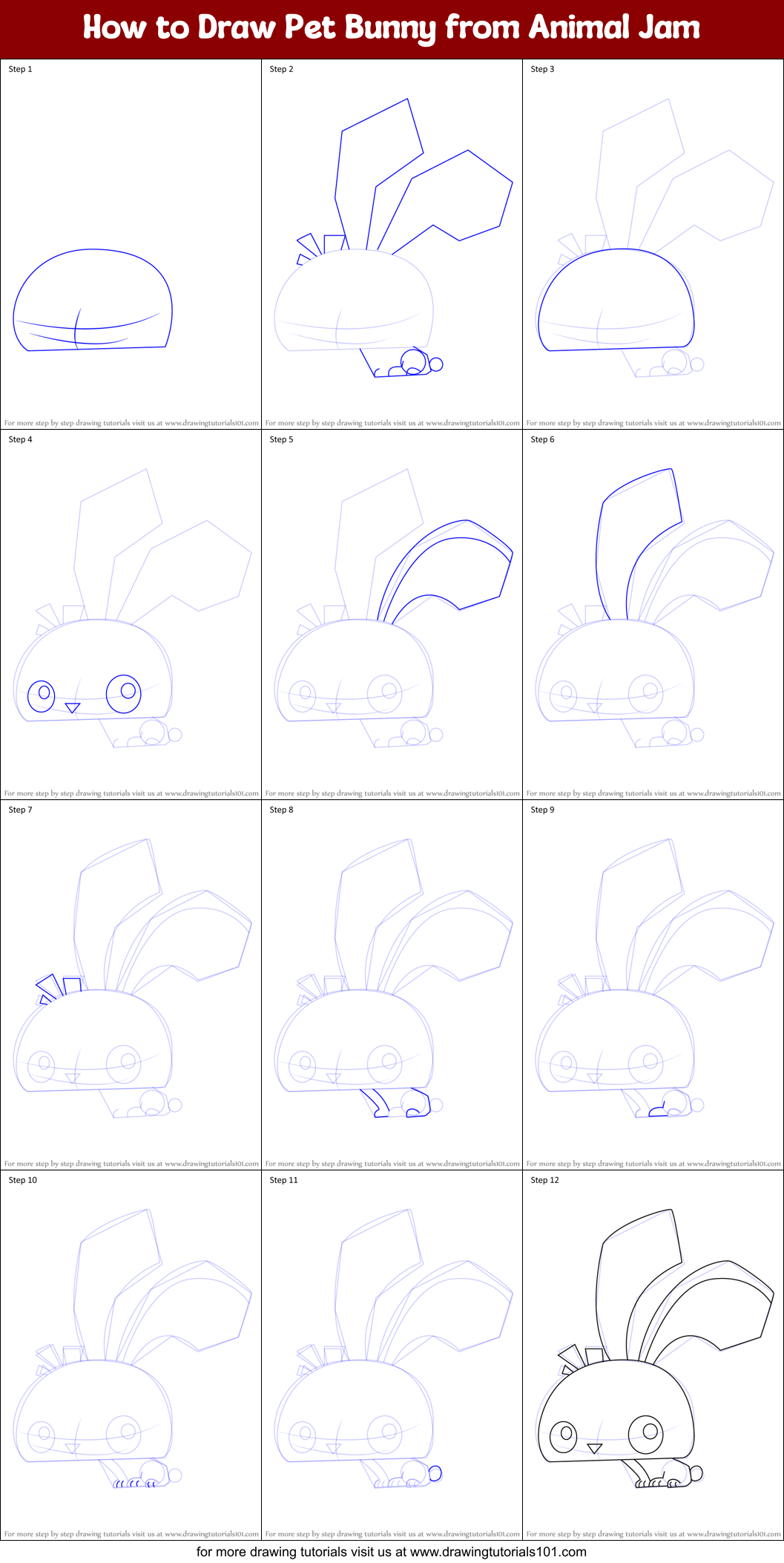
Task: Click the 'Step 5' label
Action: [282, 439]
